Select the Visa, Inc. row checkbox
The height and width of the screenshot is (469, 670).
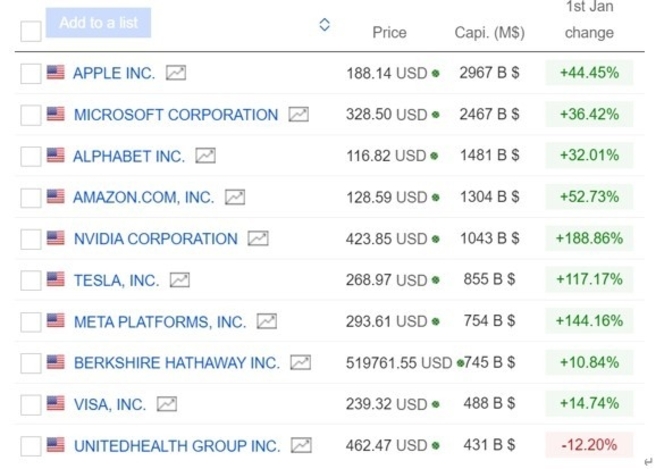(31, 405)
